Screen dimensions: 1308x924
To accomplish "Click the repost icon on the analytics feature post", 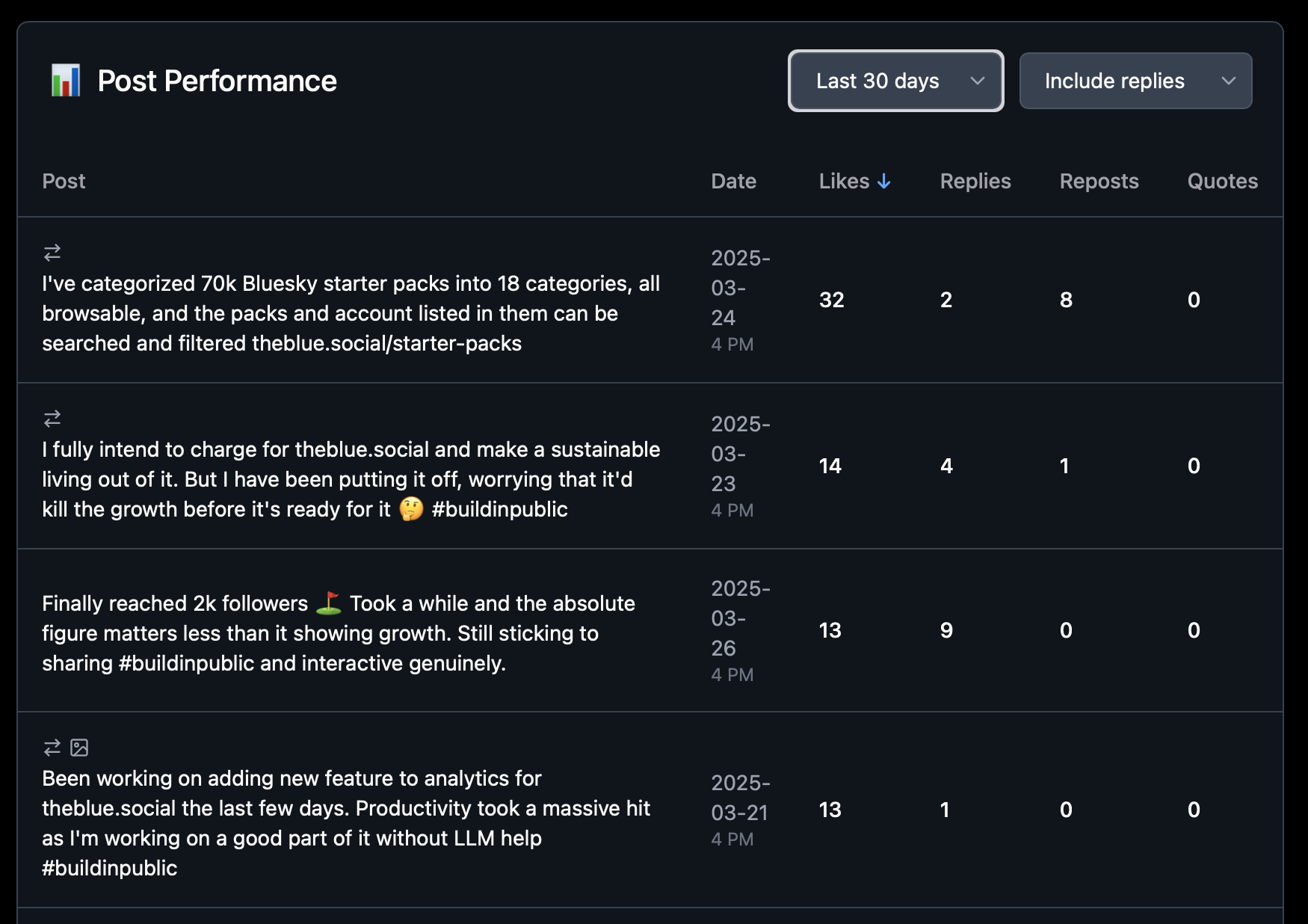I will (52, 747).
